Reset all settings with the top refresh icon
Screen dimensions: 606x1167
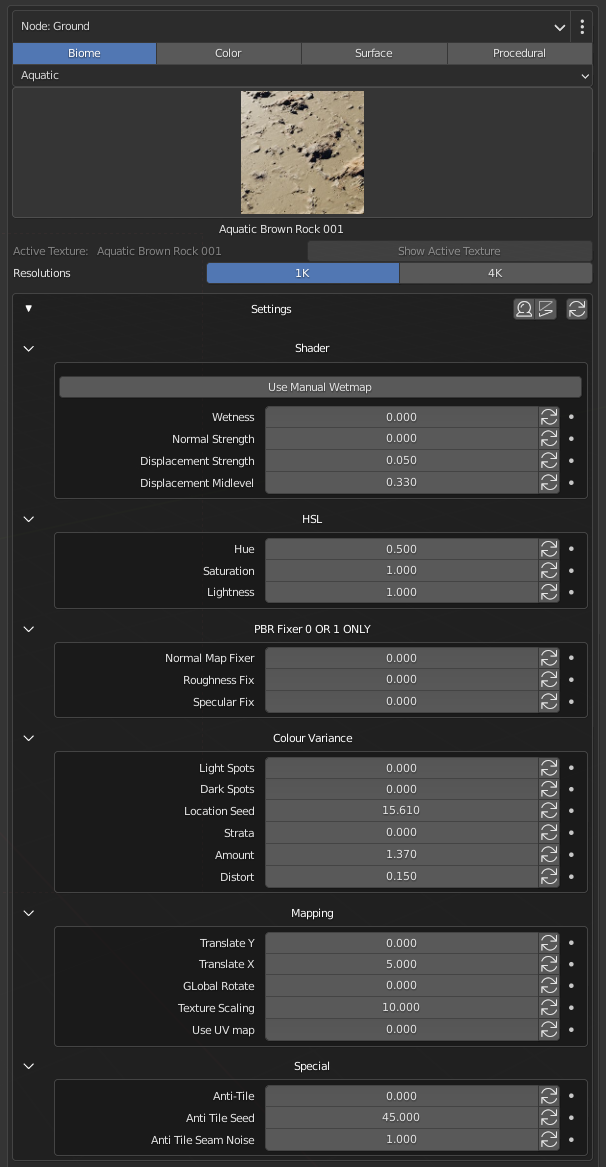(x=577, y=309)
